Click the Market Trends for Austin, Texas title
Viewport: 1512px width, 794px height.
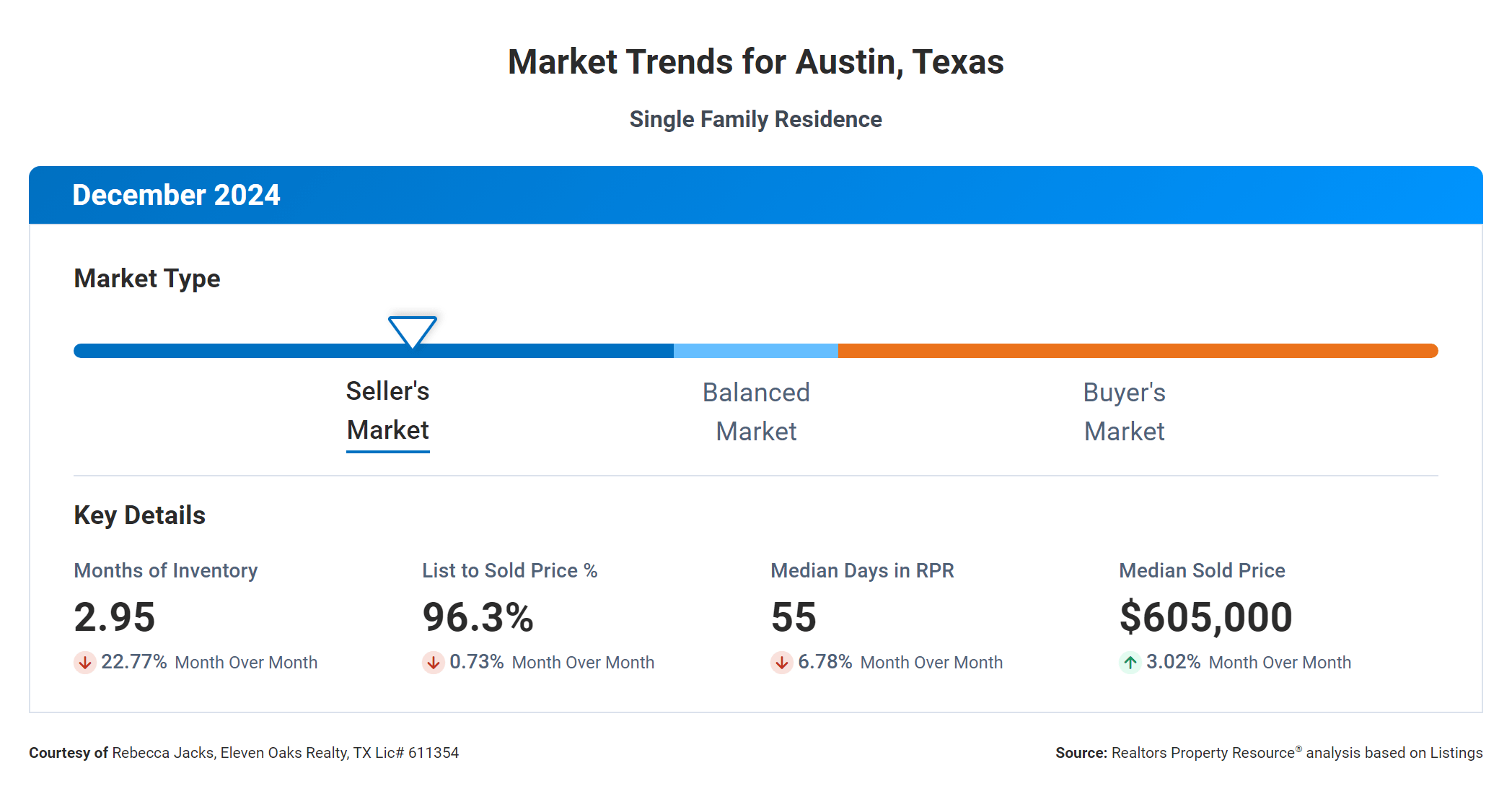coord(756,62)
